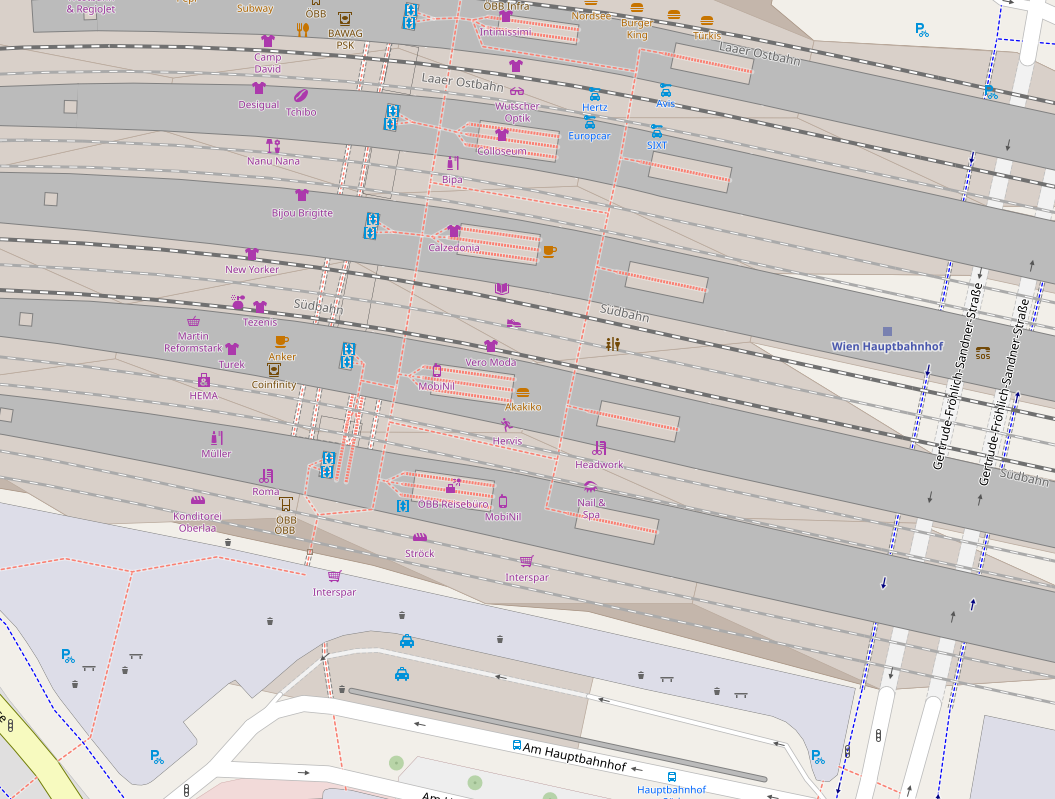1055x799 pixels.
Task: Click the Am Hauptbahnhof bus stop icon
Action: (x=517, y=746)
